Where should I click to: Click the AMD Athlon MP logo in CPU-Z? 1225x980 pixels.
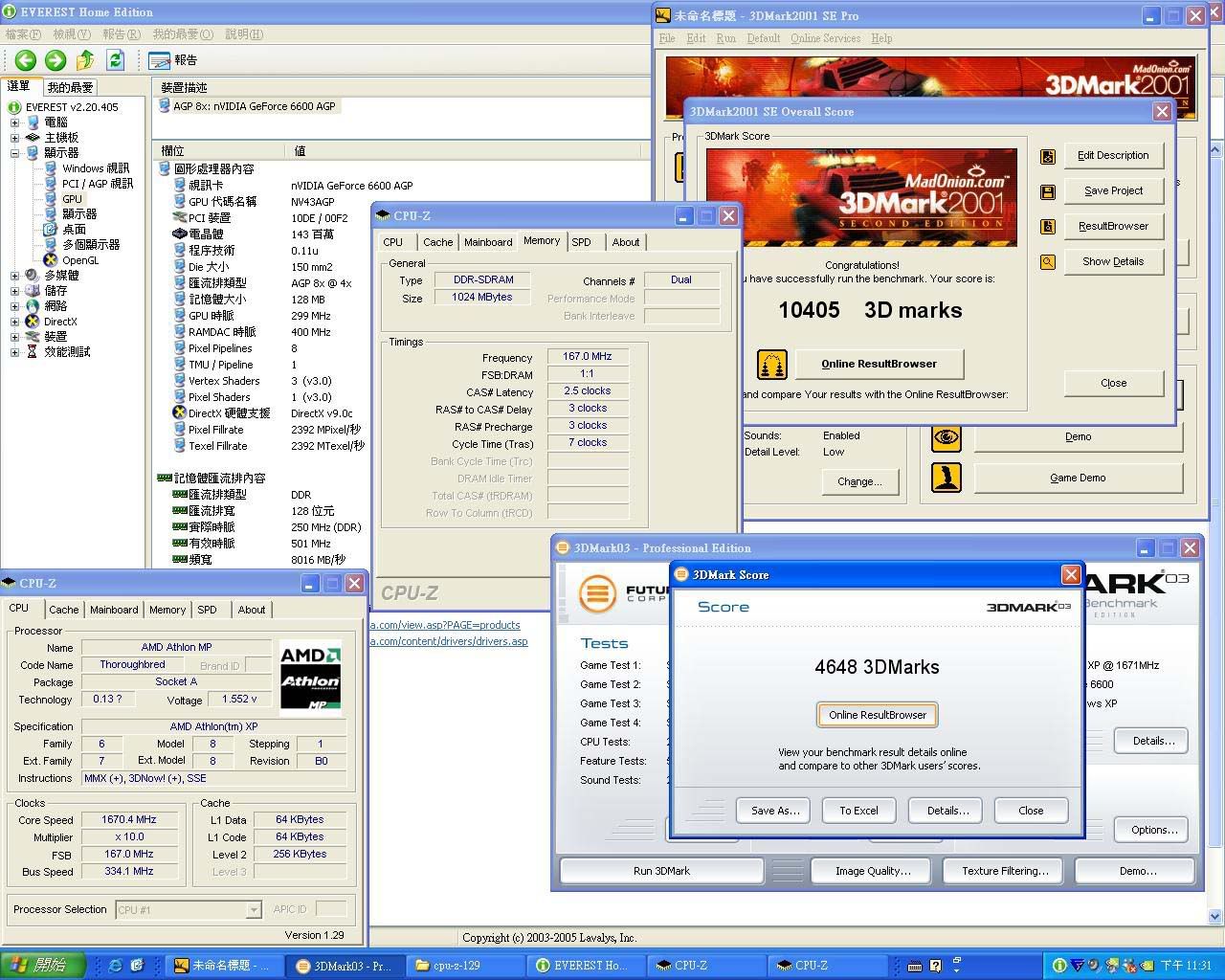(310, 679)
